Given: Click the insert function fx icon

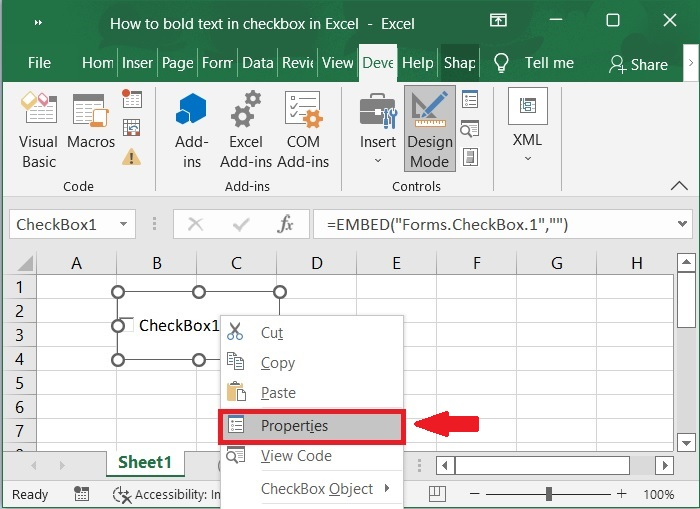Looking at the screenshot, I should (x=286, y=224).
